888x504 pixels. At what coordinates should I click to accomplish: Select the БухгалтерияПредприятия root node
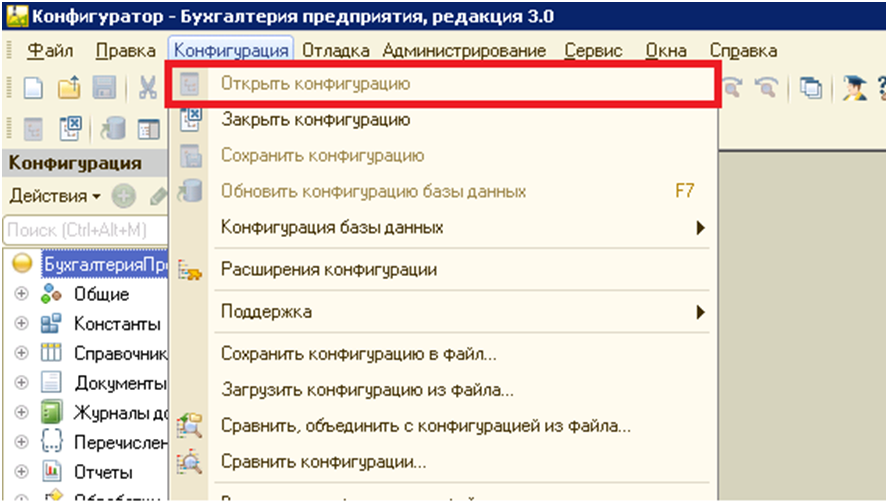(x=105, y=264)
